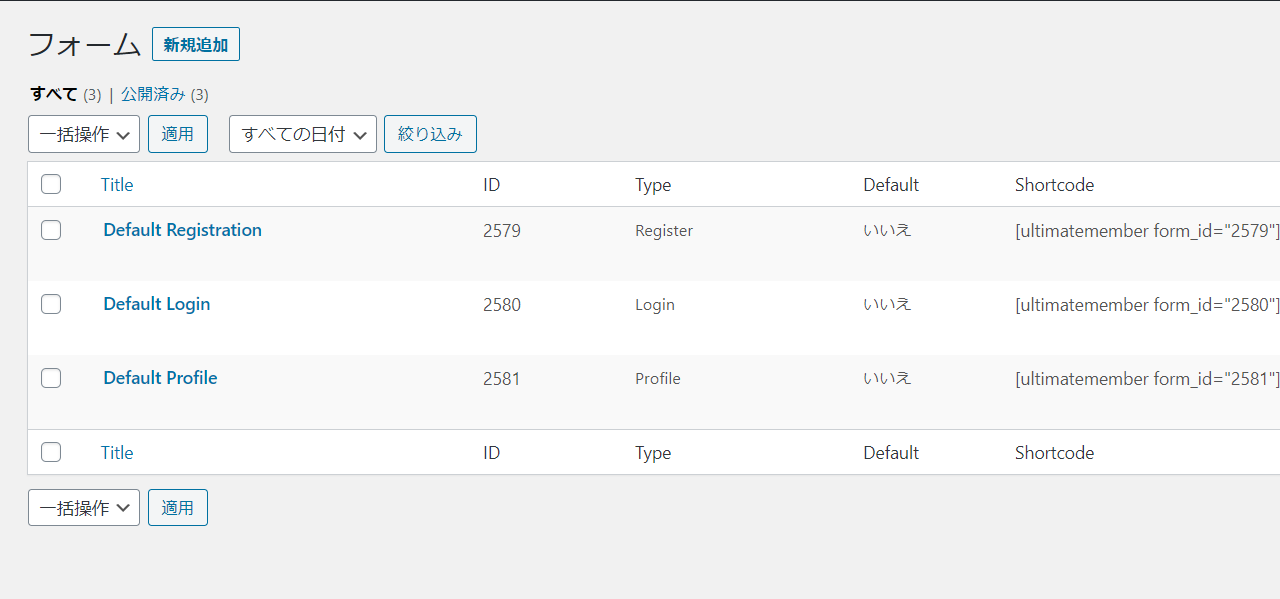
Task: Switch to the すべて filter view
Action: click(x=54, y=94)
